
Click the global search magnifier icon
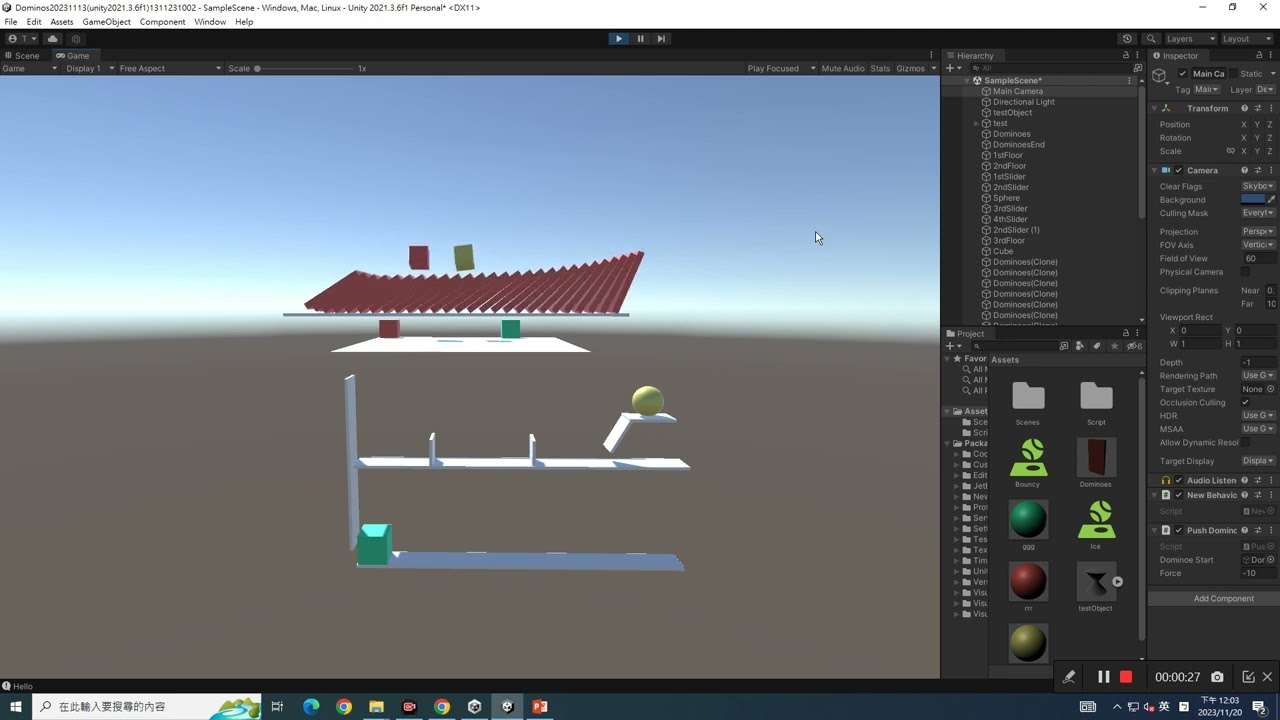tap(1151, 39)
